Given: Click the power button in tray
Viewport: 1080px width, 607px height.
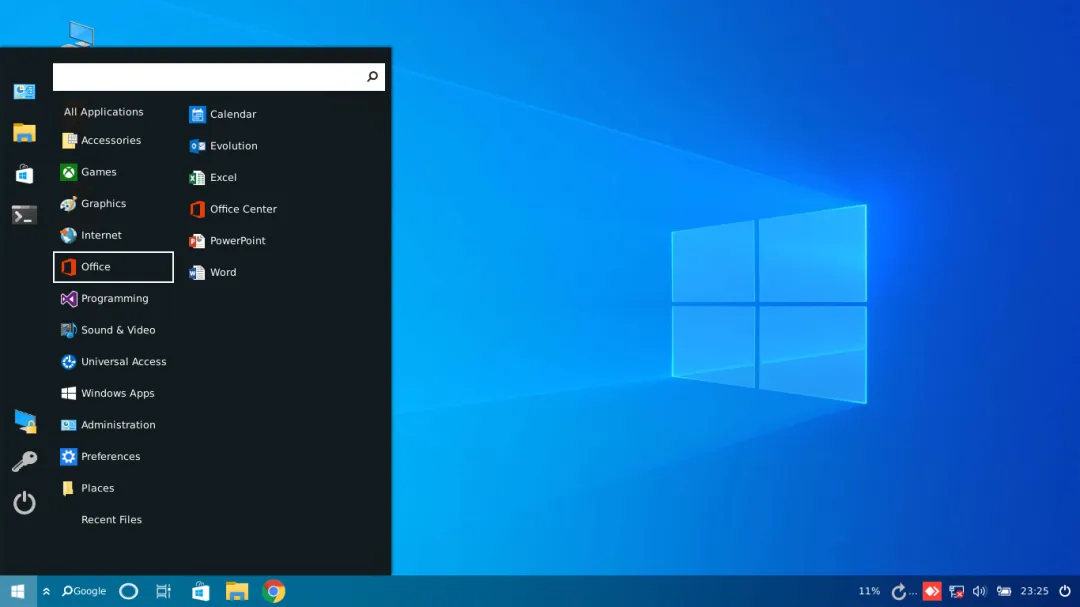Looking at the screenshot, I should [x=1065, y=592].
